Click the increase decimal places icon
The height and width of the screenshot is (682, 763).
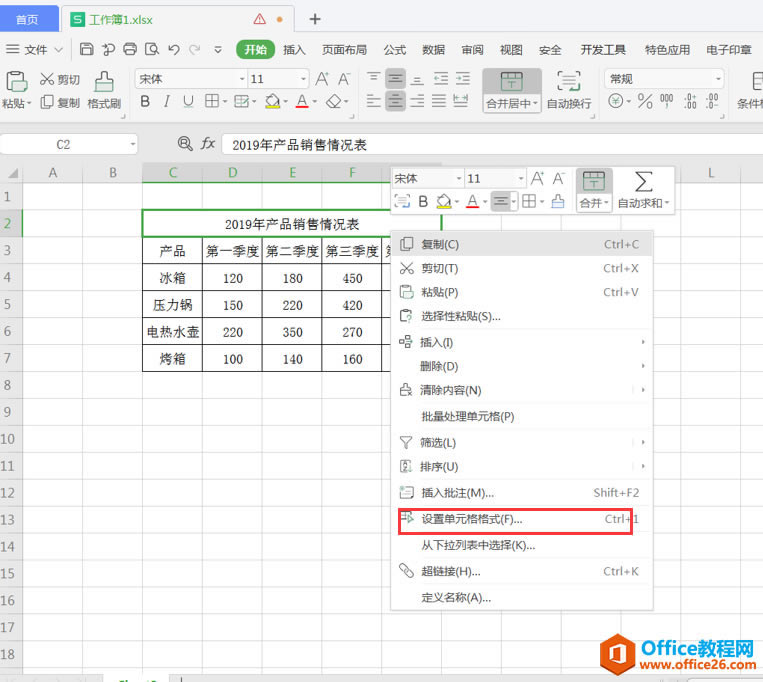[690, 101]
